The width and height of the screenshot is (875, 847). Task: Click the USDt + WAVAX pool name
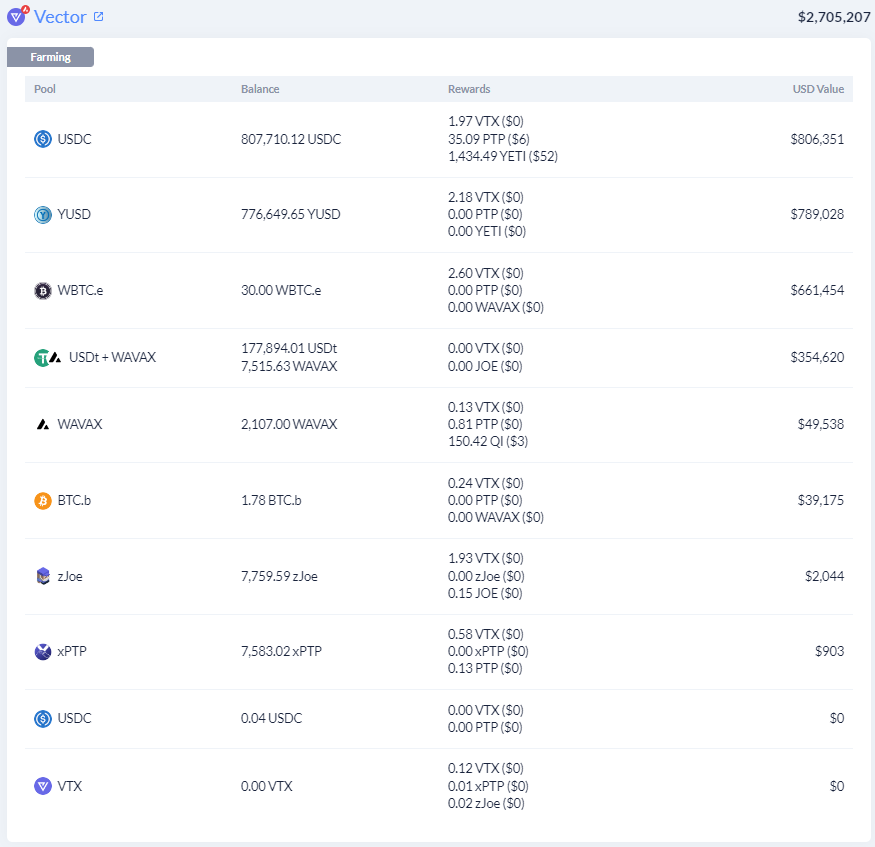coord(112,357)
